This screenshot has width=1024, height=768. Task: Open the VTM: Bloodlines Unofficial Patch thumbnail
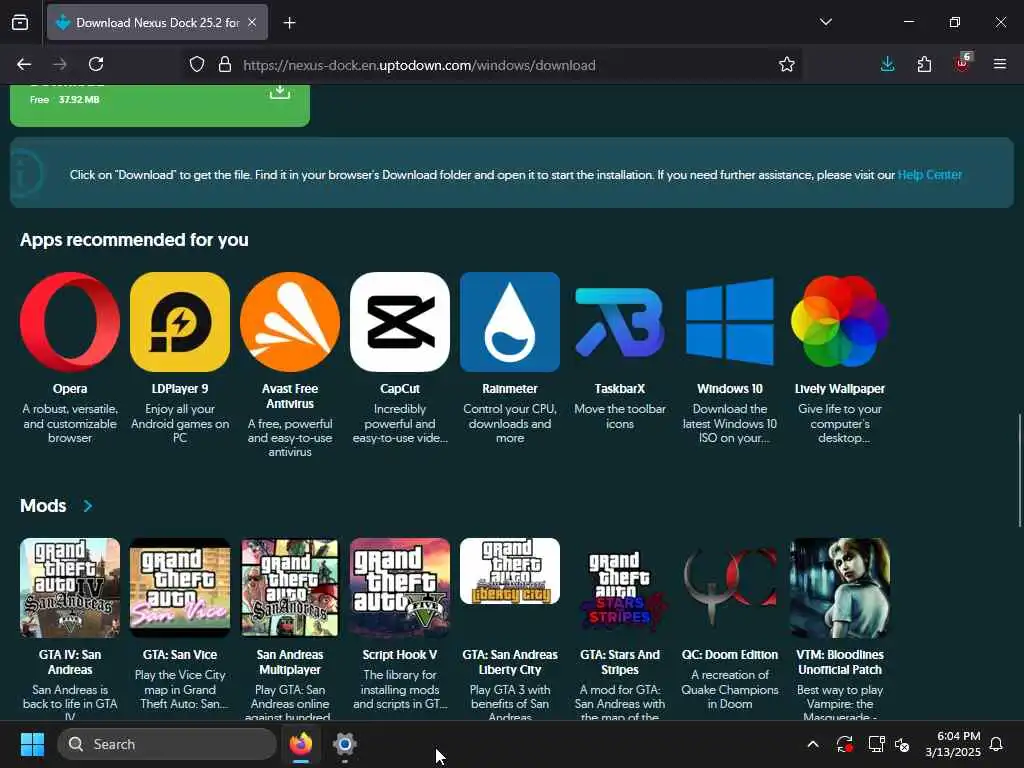point(840,588)
